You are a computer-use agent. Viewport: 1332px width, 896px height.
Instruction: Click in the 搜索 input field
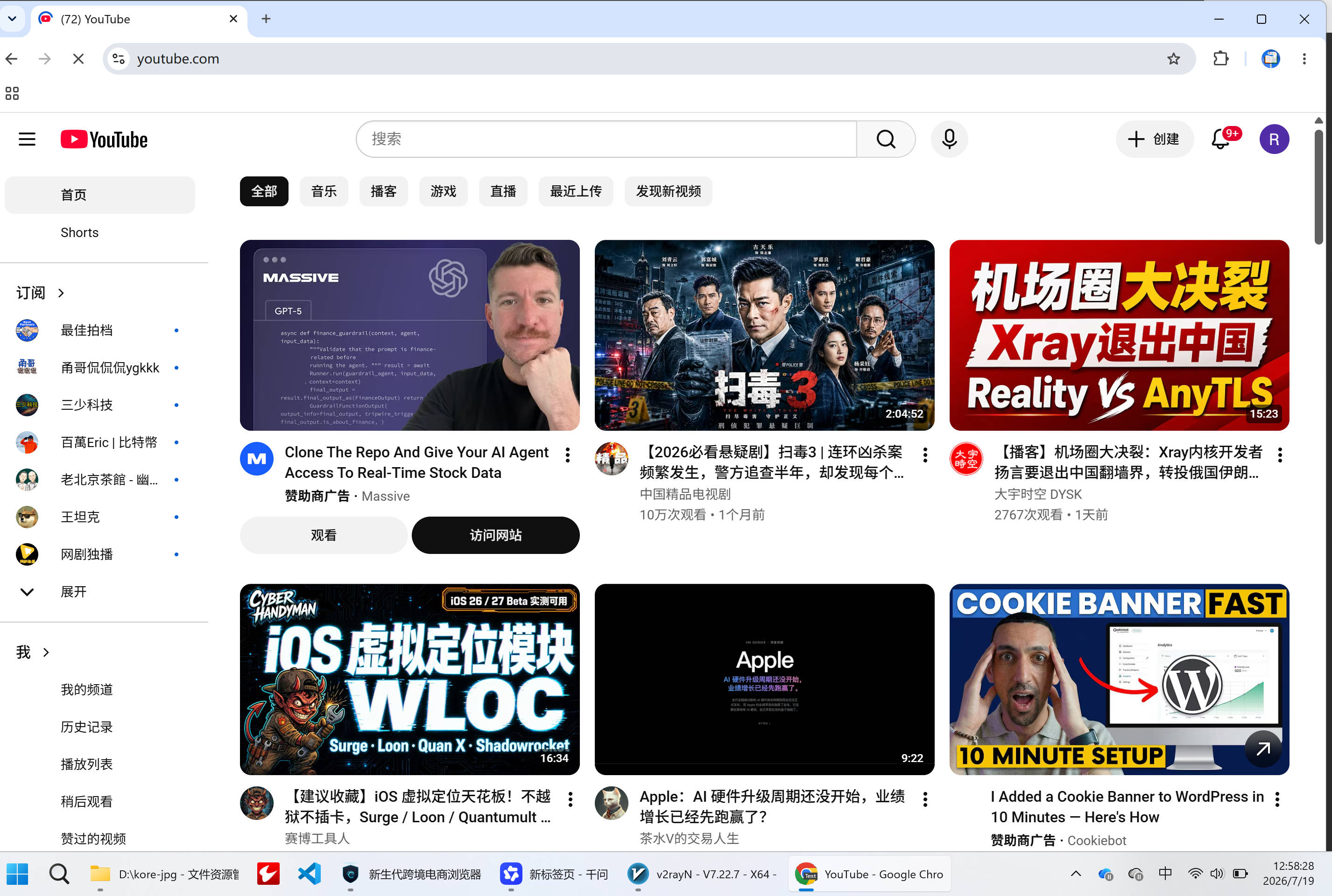[x=606, y=139]
